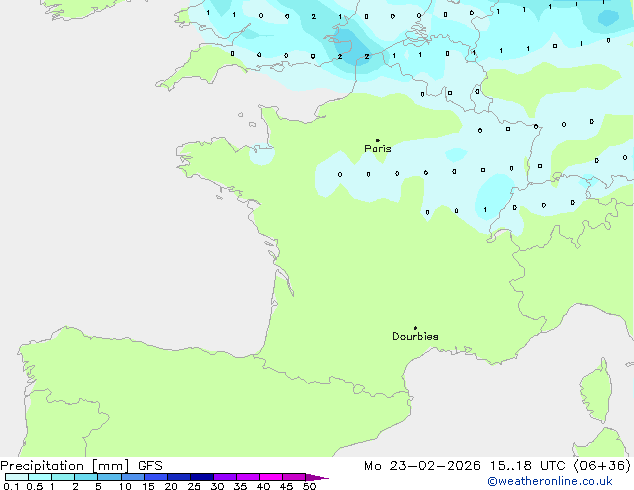Click the Dourbies city marker dot
634x490 pixels.
415,328
